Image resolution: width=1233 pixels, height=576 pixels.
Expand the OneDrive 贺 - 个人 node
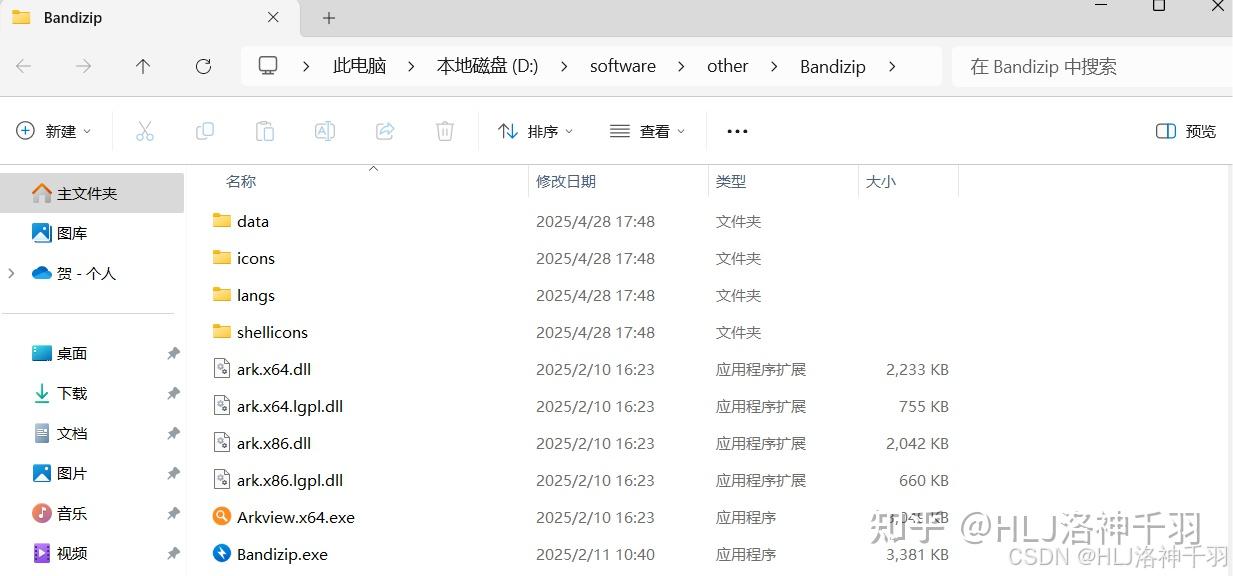12,273
